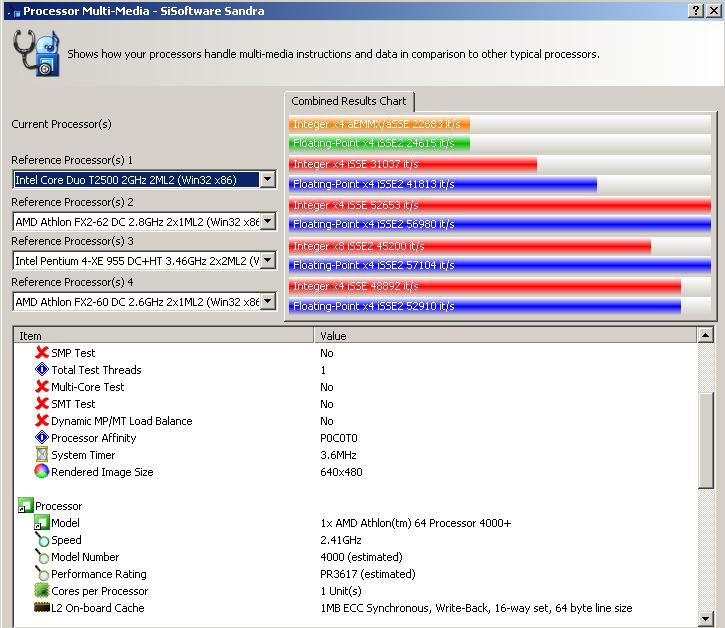Expand the Reference Processor 4 dropdown list

click(x=268, y=302)
